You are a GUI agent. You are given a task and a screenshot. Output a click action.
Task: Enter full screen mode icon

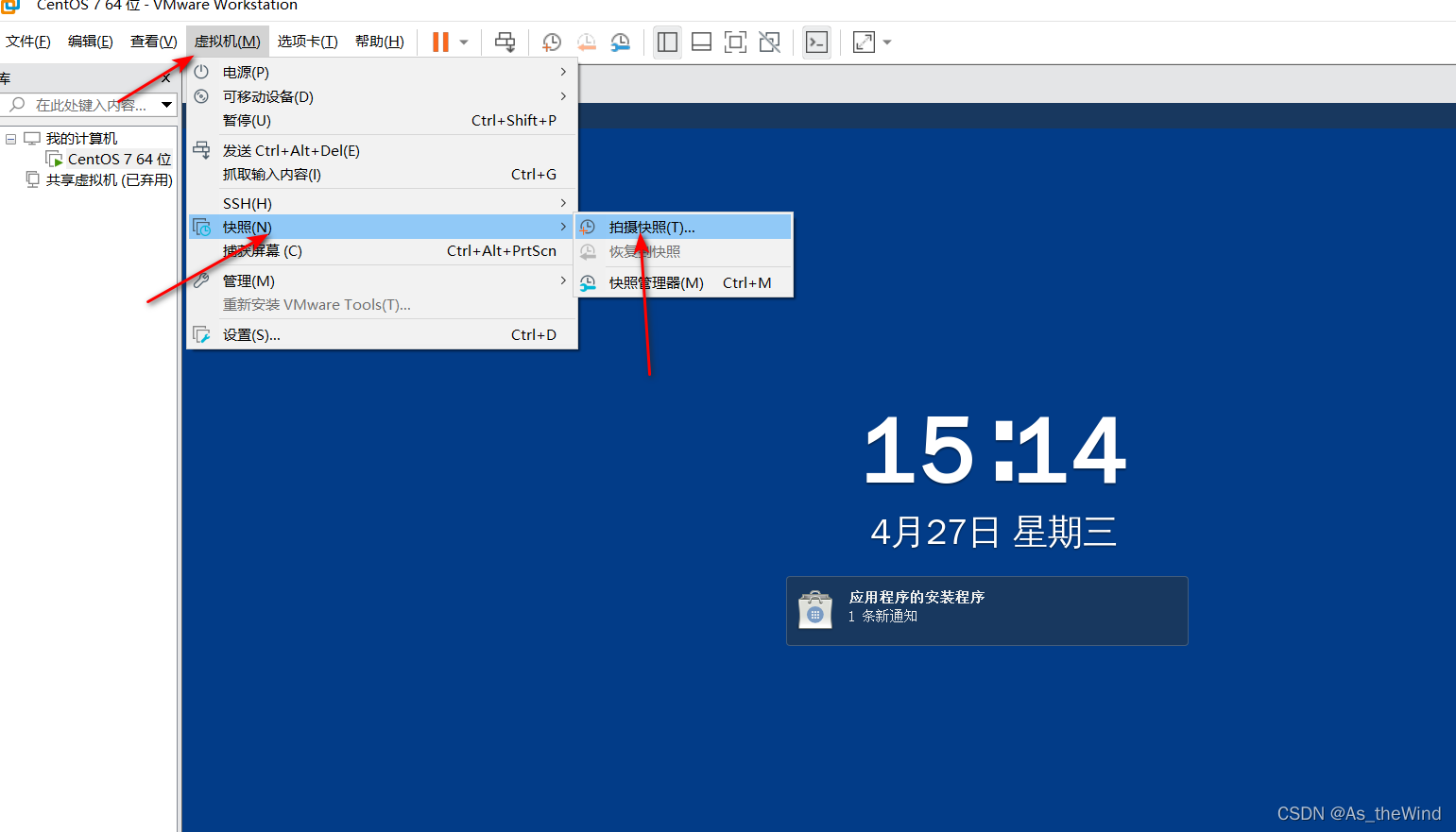(735, 42)
